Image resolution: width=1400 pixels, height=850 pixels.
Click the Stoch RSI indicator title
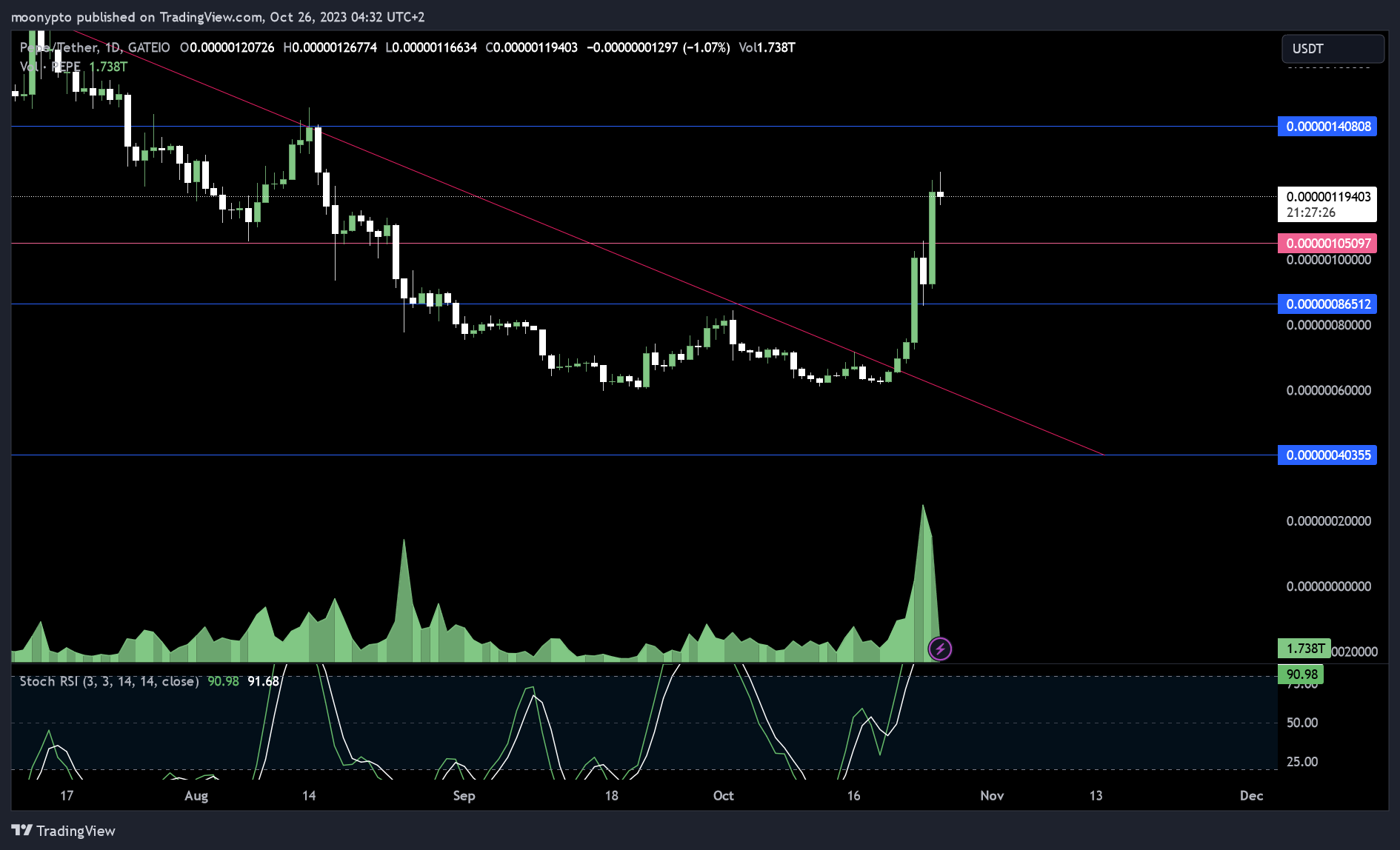pyautogui.click(x=109, y=681)
